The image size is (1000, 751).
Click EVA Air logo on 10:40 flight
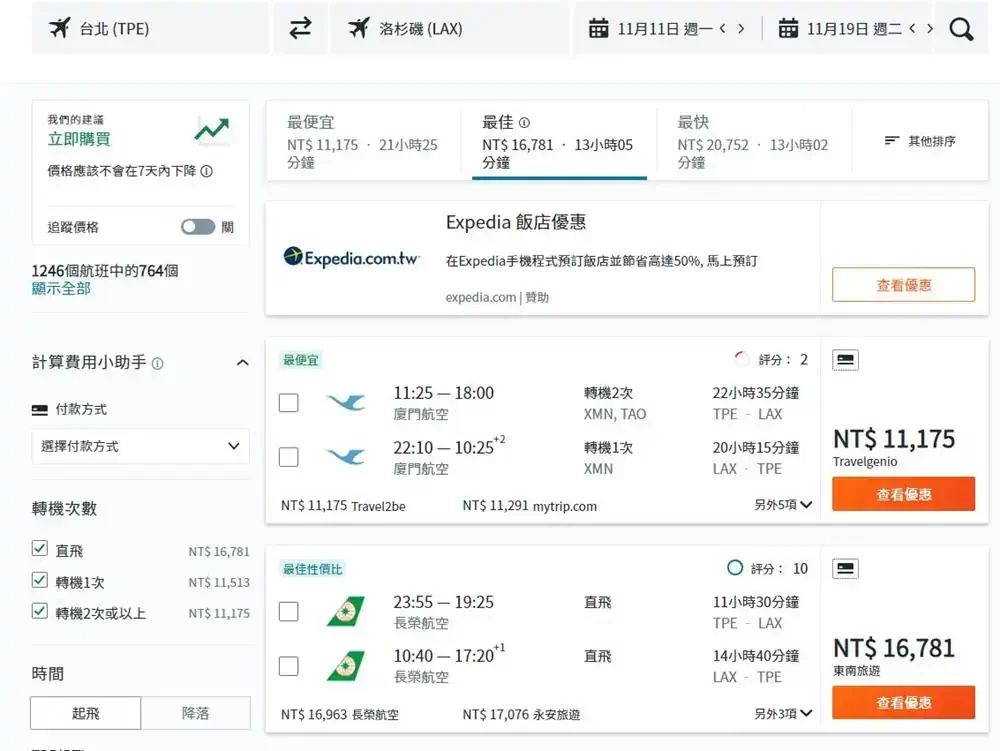pyautogui.click(x=346, y=666)
